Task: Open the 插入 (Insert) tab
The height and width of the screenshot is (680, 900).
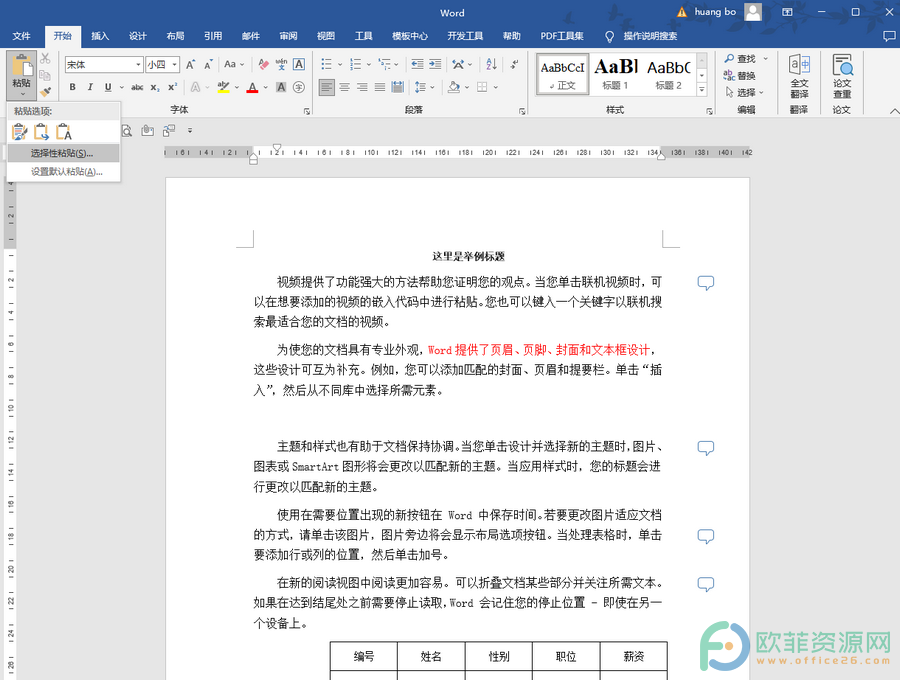Action: click(x=100, y=36)
